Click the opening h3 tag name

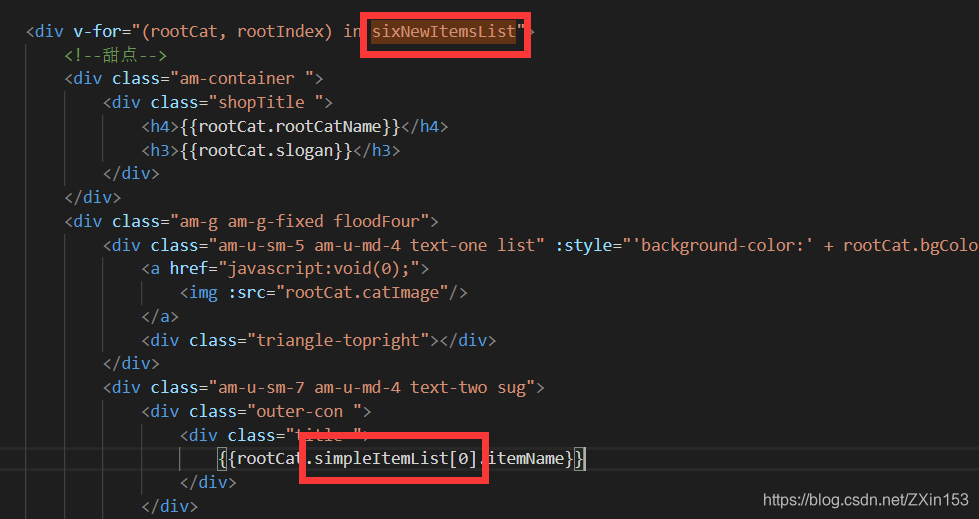point(160,151)
